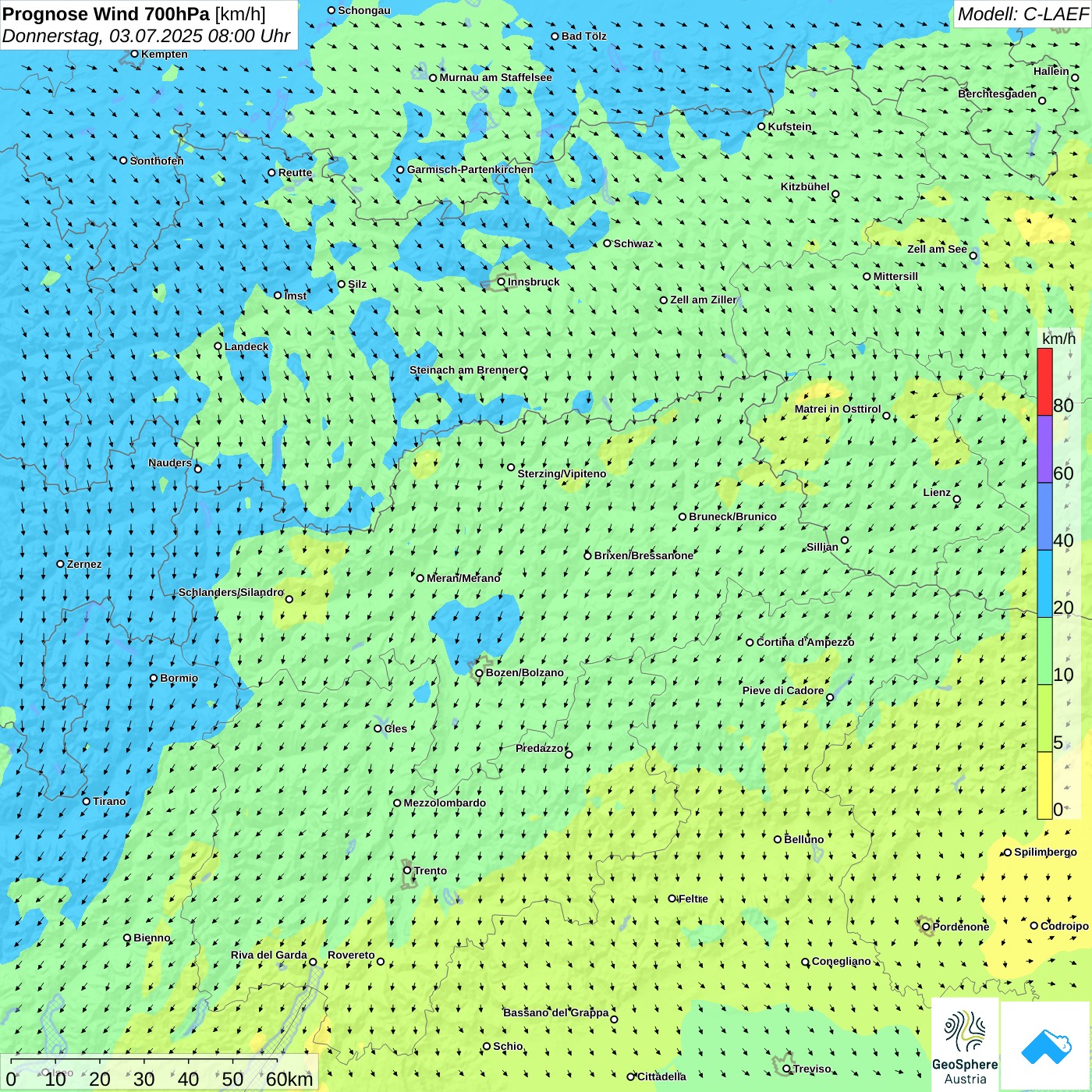Click the 'Imst' label
Screen dimensions: 1092x1092
point(295,296)
